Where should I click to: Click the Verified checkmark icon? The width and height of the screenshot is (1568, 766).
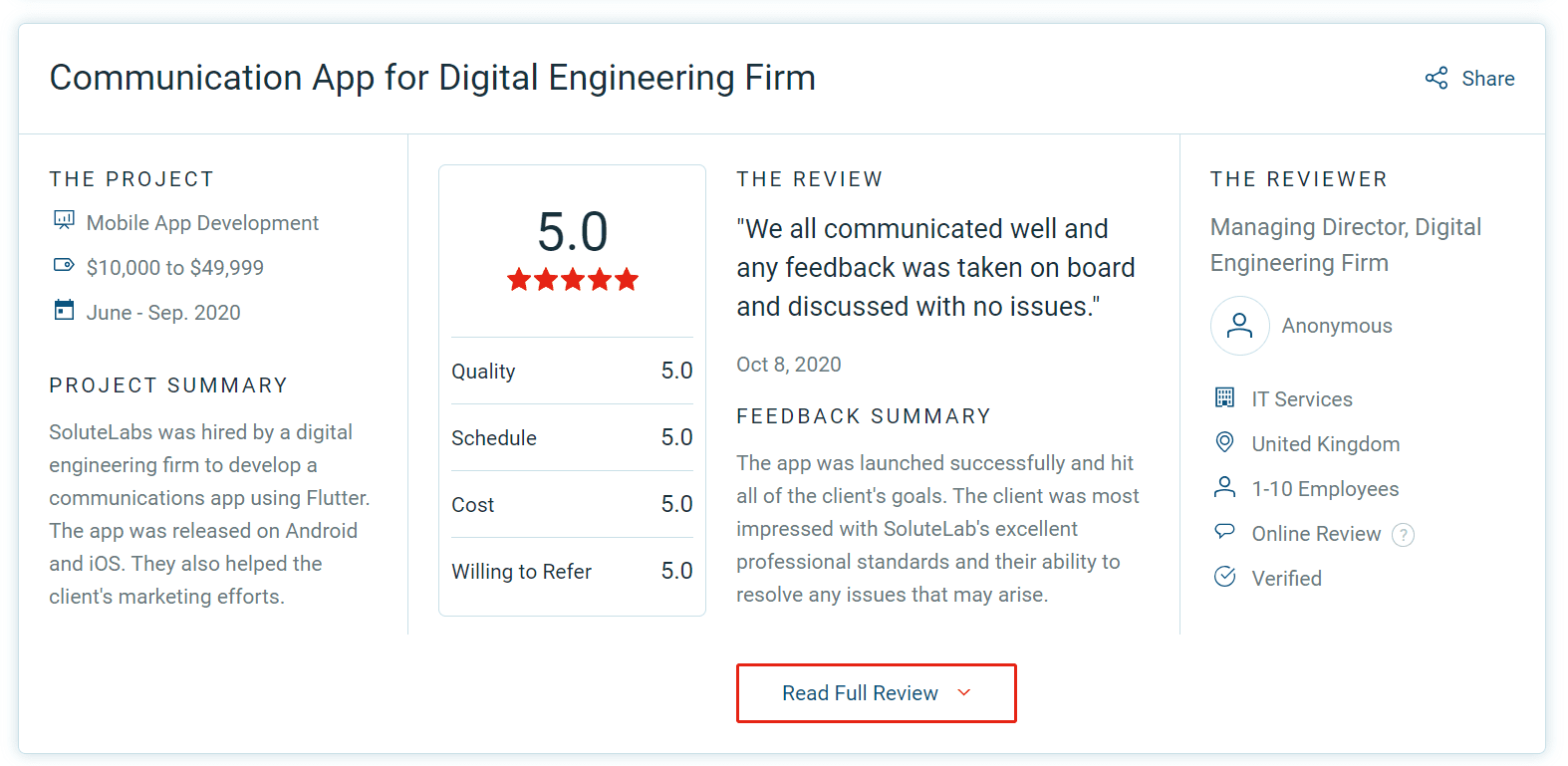pyautogui.click(x=1224, y=577)
